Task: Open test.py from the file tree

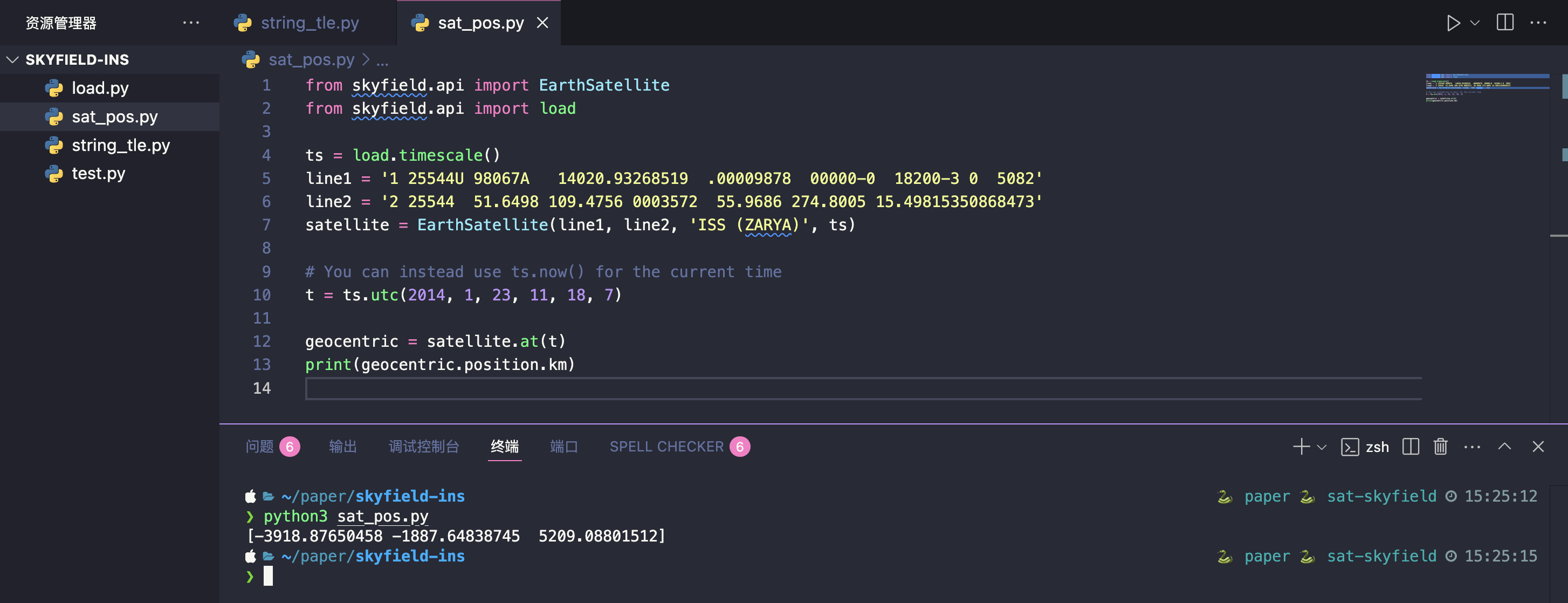Action: (x=98, y=174)
